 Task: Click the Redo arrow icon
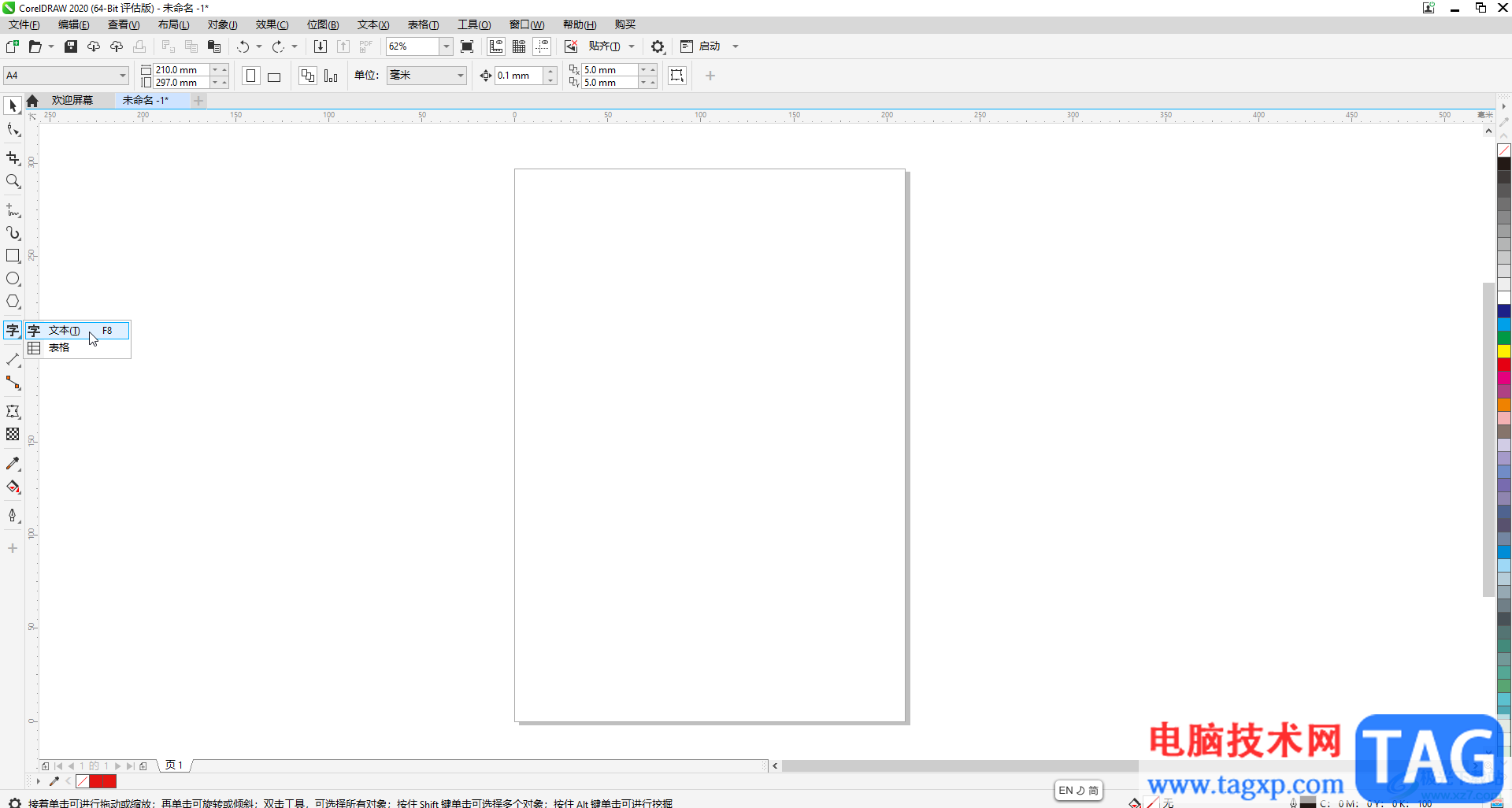pyautogui.click(x=278, y=46)
